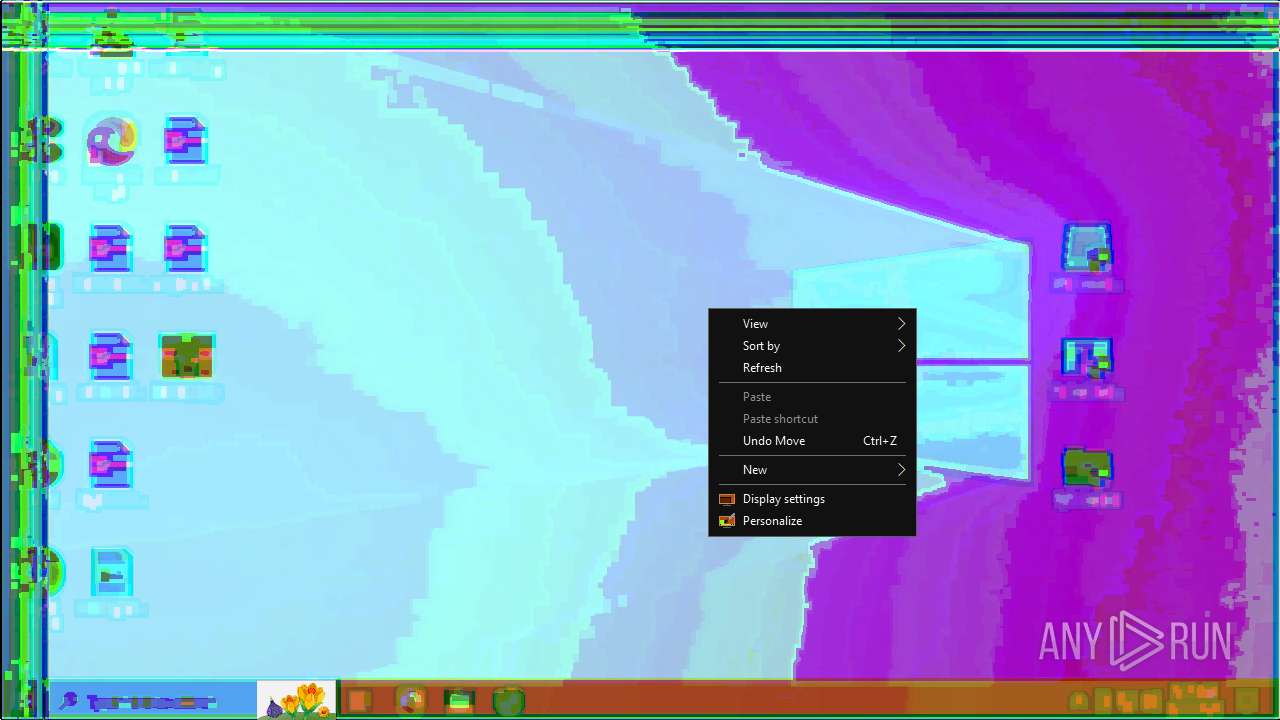Image resolution: width=1280 pixels, height=720 pixels.
Task: Choose Undo Move in context menu
Action: (x=811, y=440)
